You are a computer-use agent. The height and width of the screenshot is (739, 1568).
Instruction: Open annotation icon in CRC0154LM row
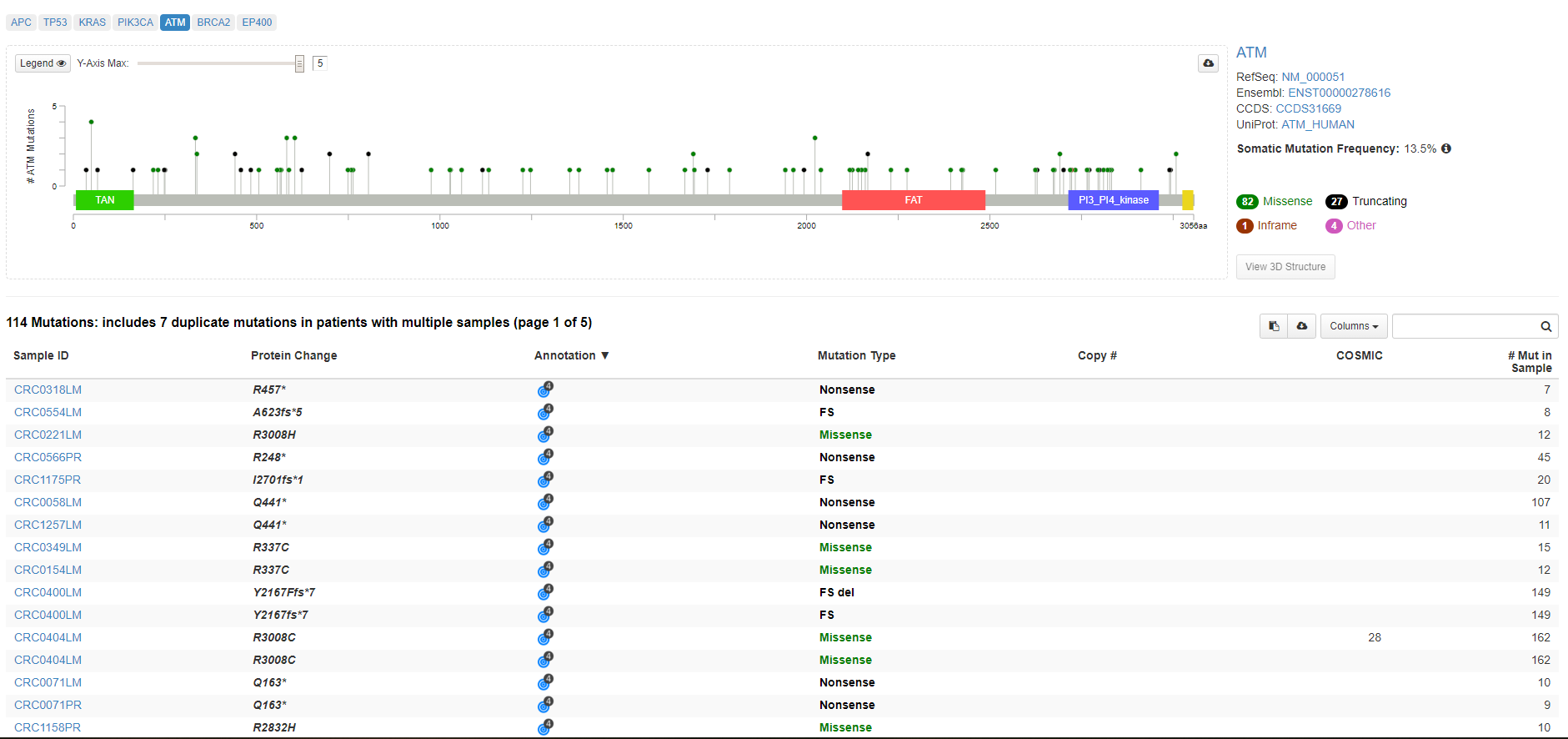point(545,570)
